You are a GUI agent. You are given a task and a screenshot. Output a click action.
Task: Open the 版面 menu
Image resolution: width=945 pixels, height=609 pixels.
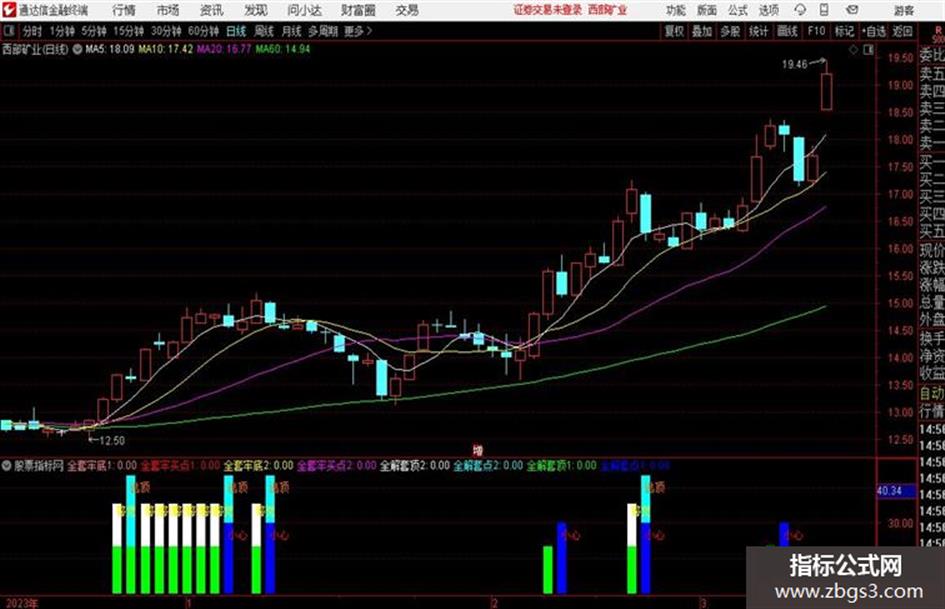[706, 10]
